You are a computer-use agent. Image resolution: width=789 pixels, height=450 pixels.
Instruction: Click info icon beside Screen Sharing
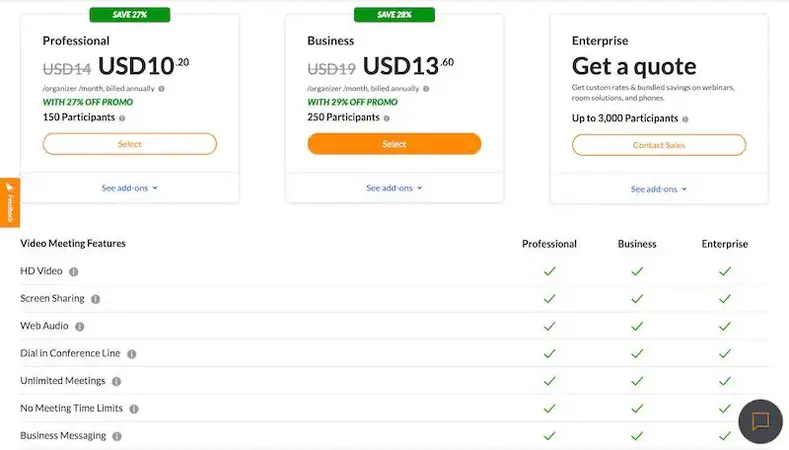point(96,299)
